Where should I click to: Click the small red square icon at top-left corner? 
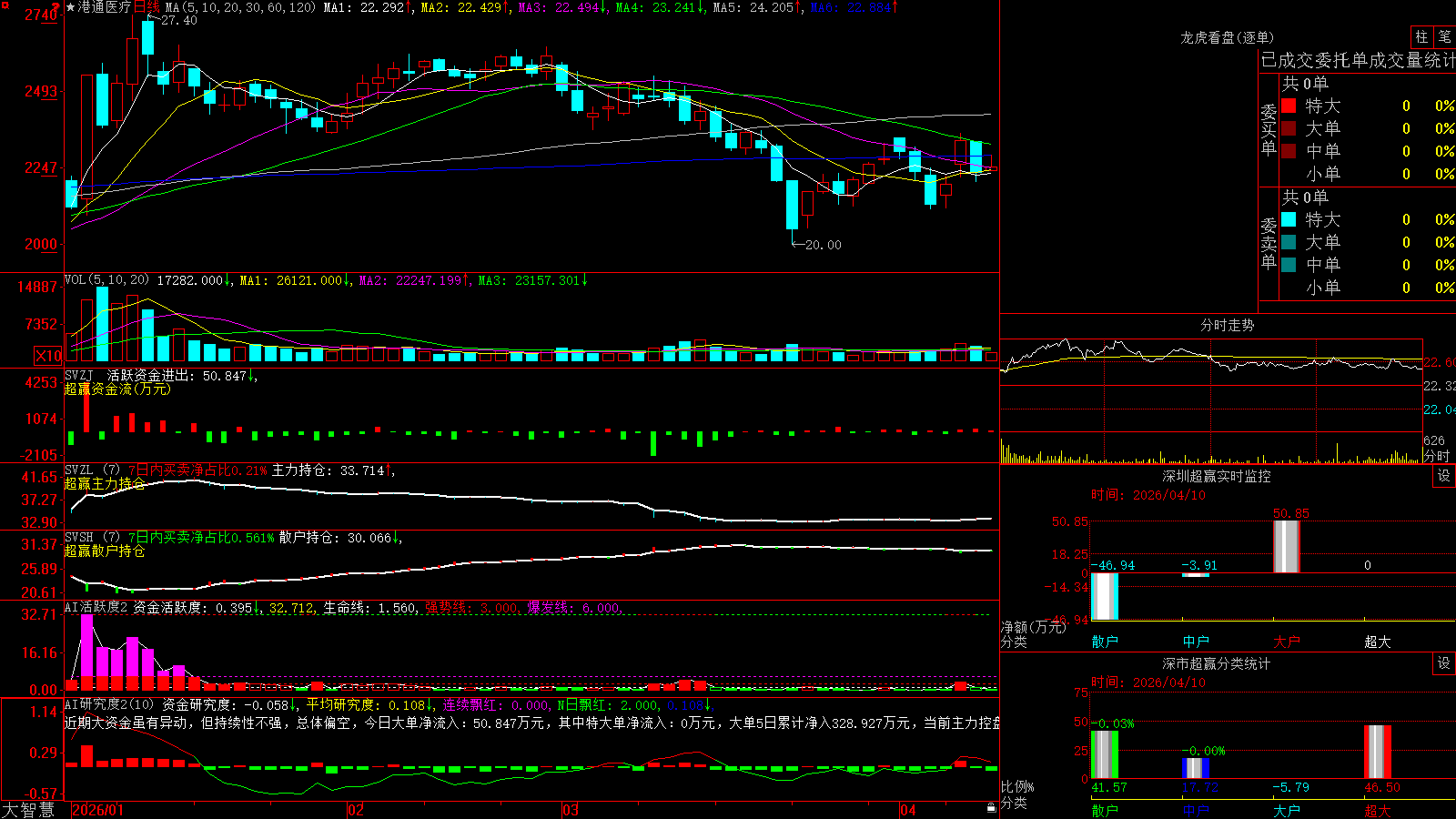(5, 5)
